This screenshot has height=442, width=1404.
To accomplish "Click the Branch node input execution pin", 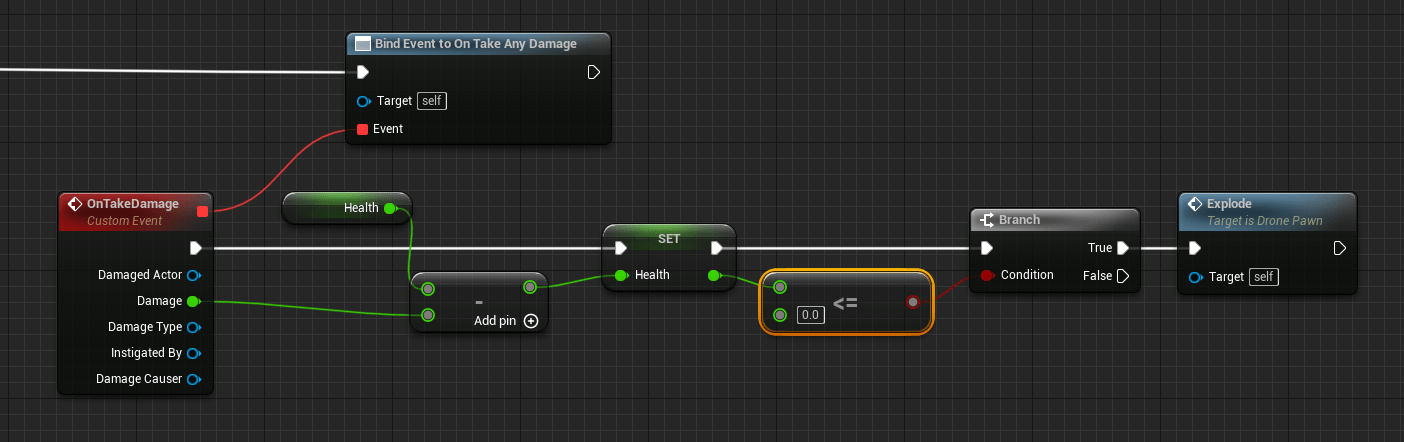I will tap(988, 248).
